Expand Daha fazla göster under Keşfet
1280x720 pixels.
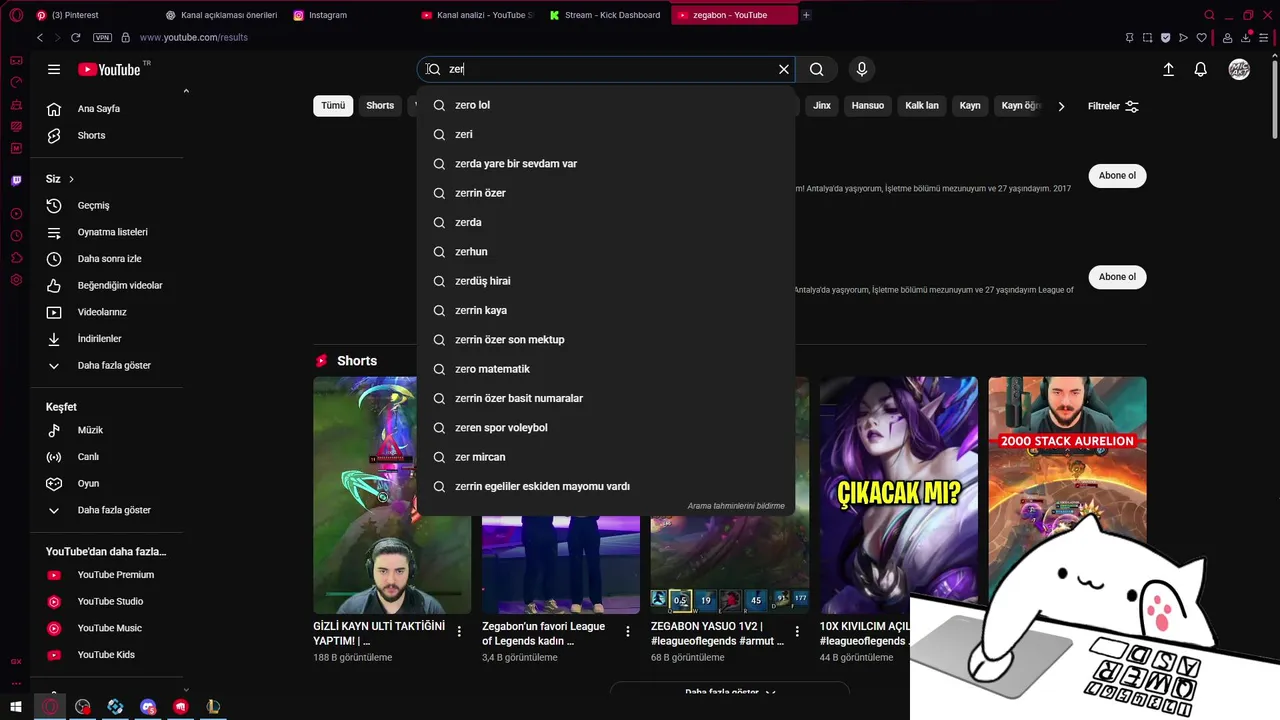click(x=107, y=510)
